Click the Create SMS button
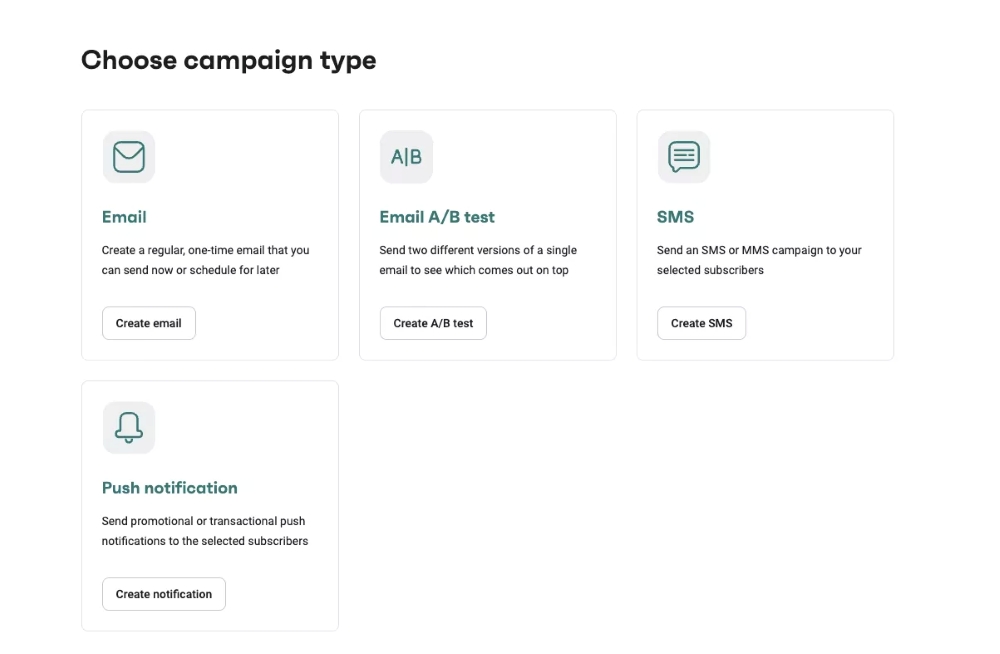 (701, 323)
